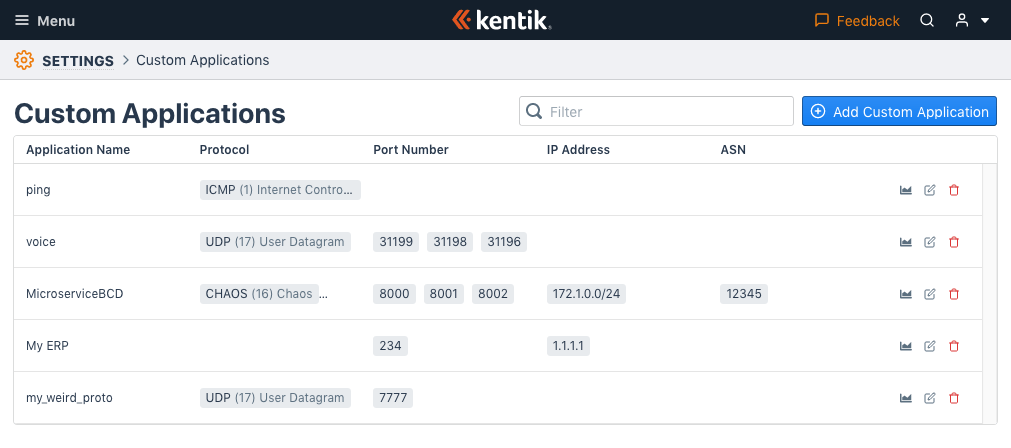Select the my_weird_proto application name

70,398
